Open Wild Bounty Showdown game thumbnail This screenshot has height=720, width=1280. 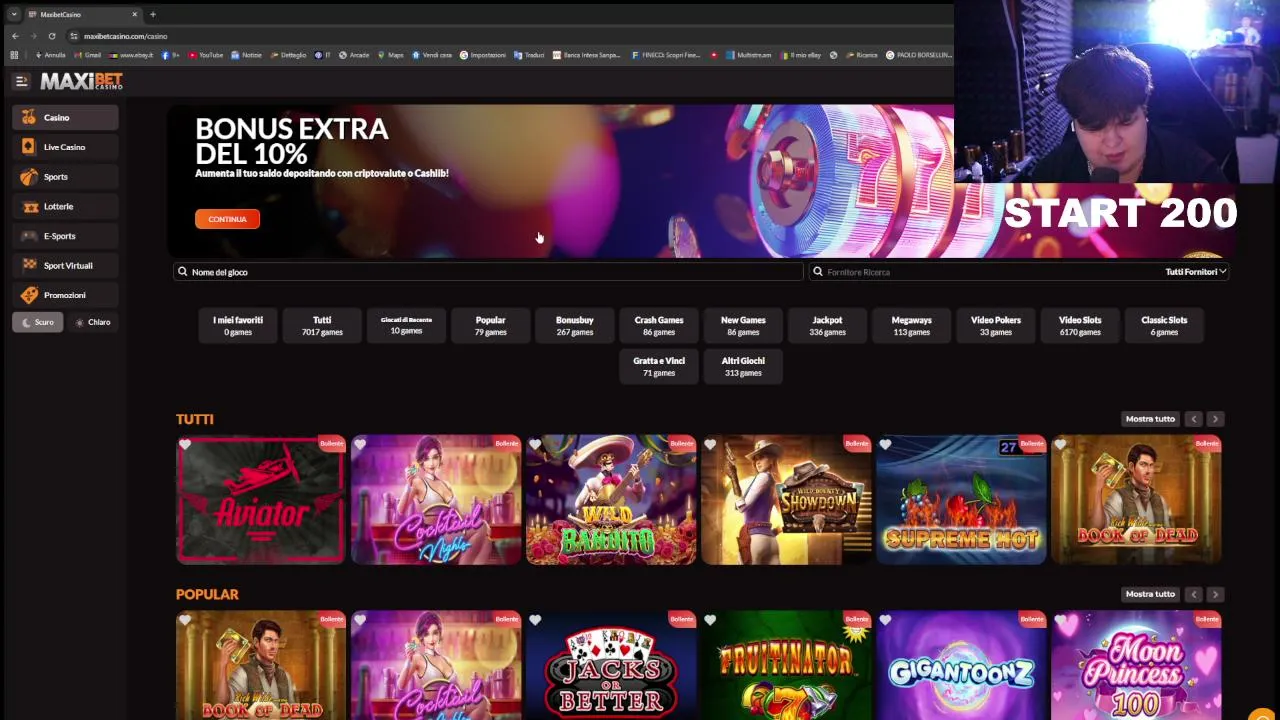[786, 500]
